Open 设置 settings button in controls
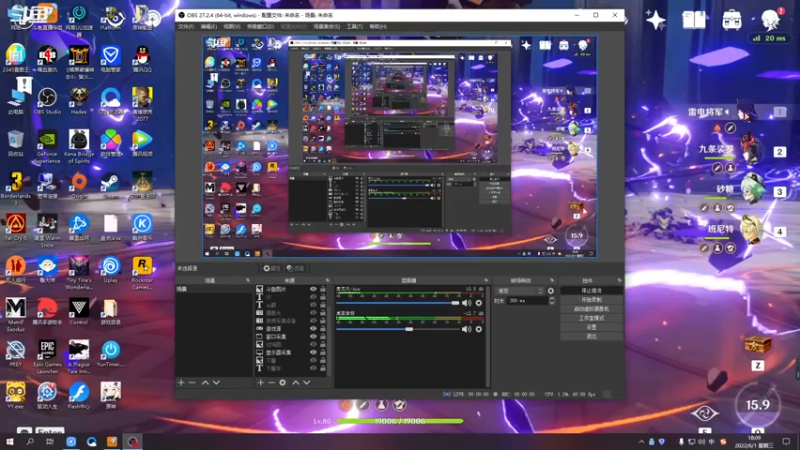The width and height of the screenshot is (800, 450). tap(591, 327)
